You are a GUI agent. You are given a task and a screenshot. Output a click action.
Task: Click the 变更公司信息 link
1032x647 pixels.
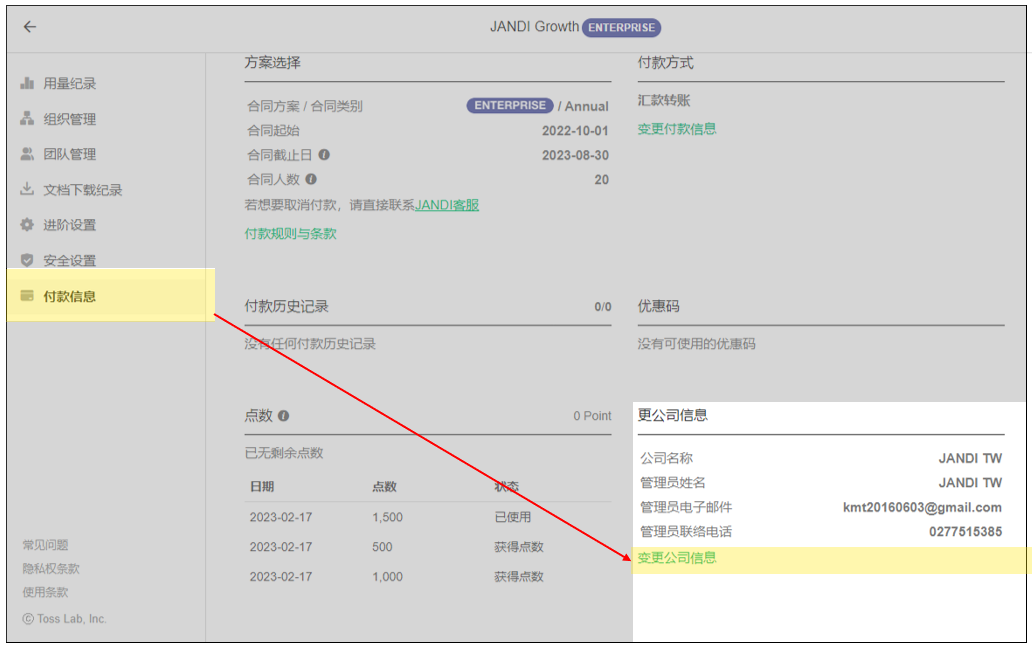[677, 558]
